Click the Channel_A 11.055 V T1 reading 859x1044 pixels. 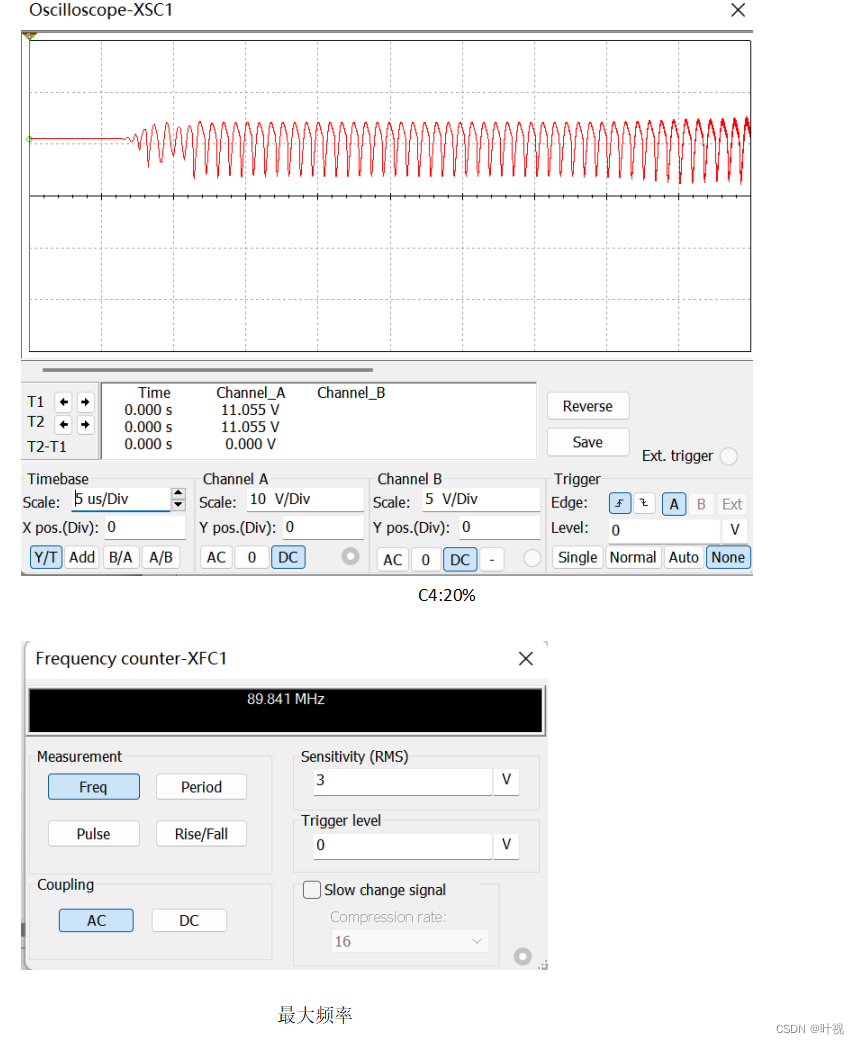(x=250, y=410)
